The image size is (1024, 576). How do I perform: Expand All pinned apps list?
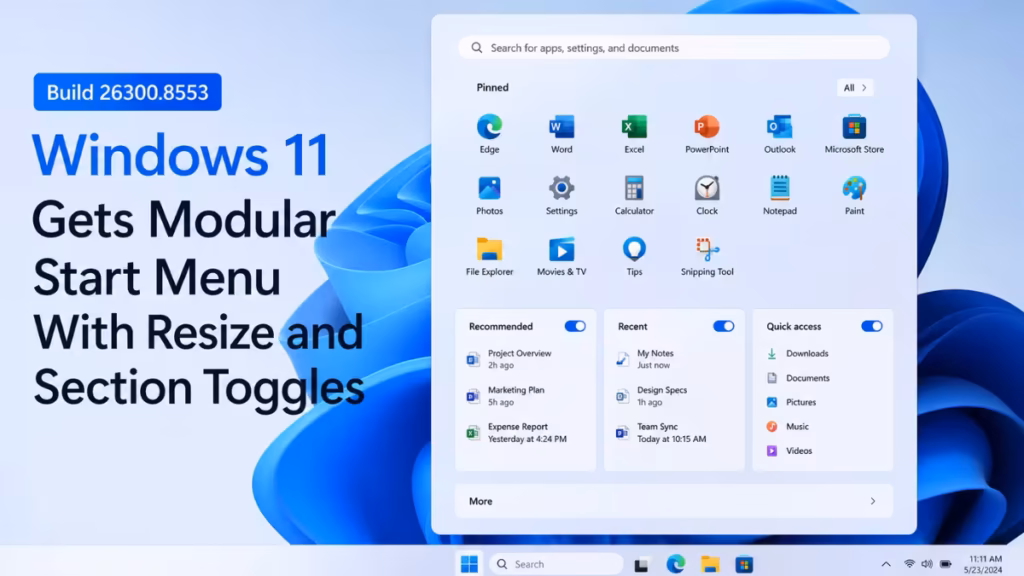[855, 88]
